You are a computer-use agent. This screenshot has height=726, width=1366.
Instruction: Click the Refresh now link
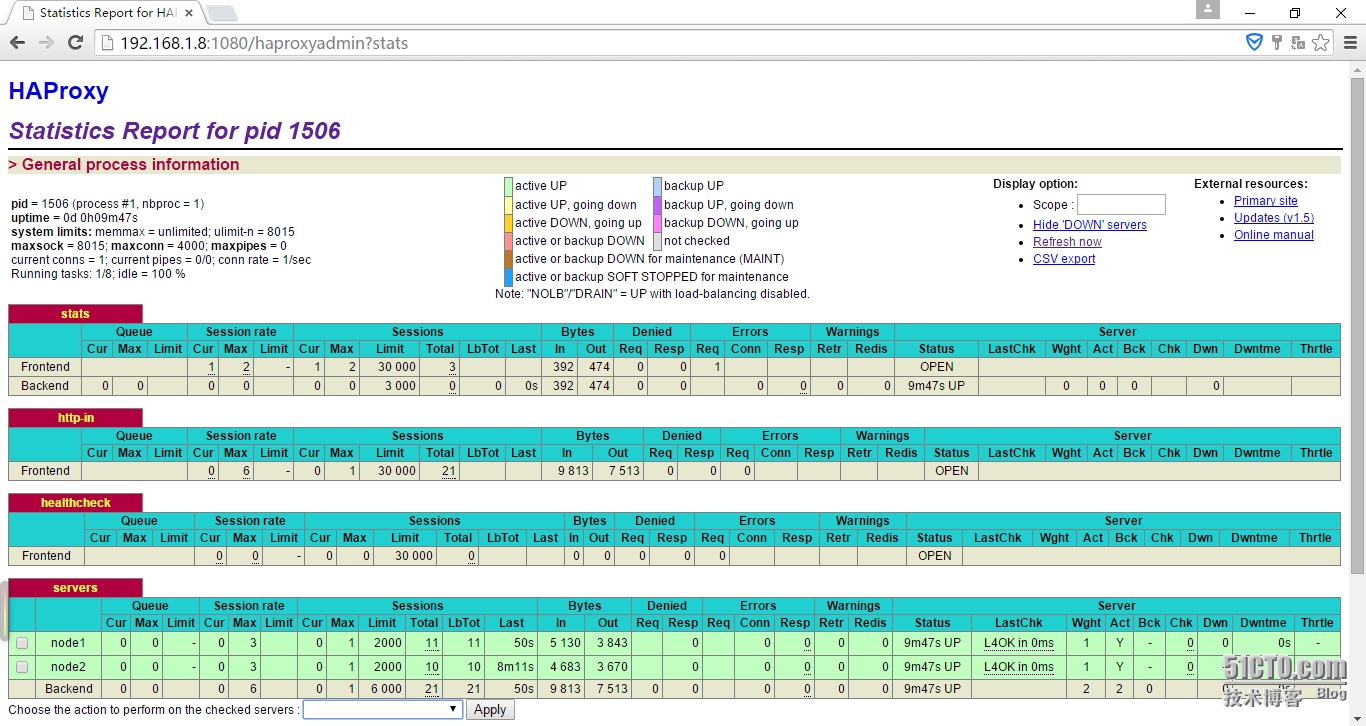click(1067, 242)
